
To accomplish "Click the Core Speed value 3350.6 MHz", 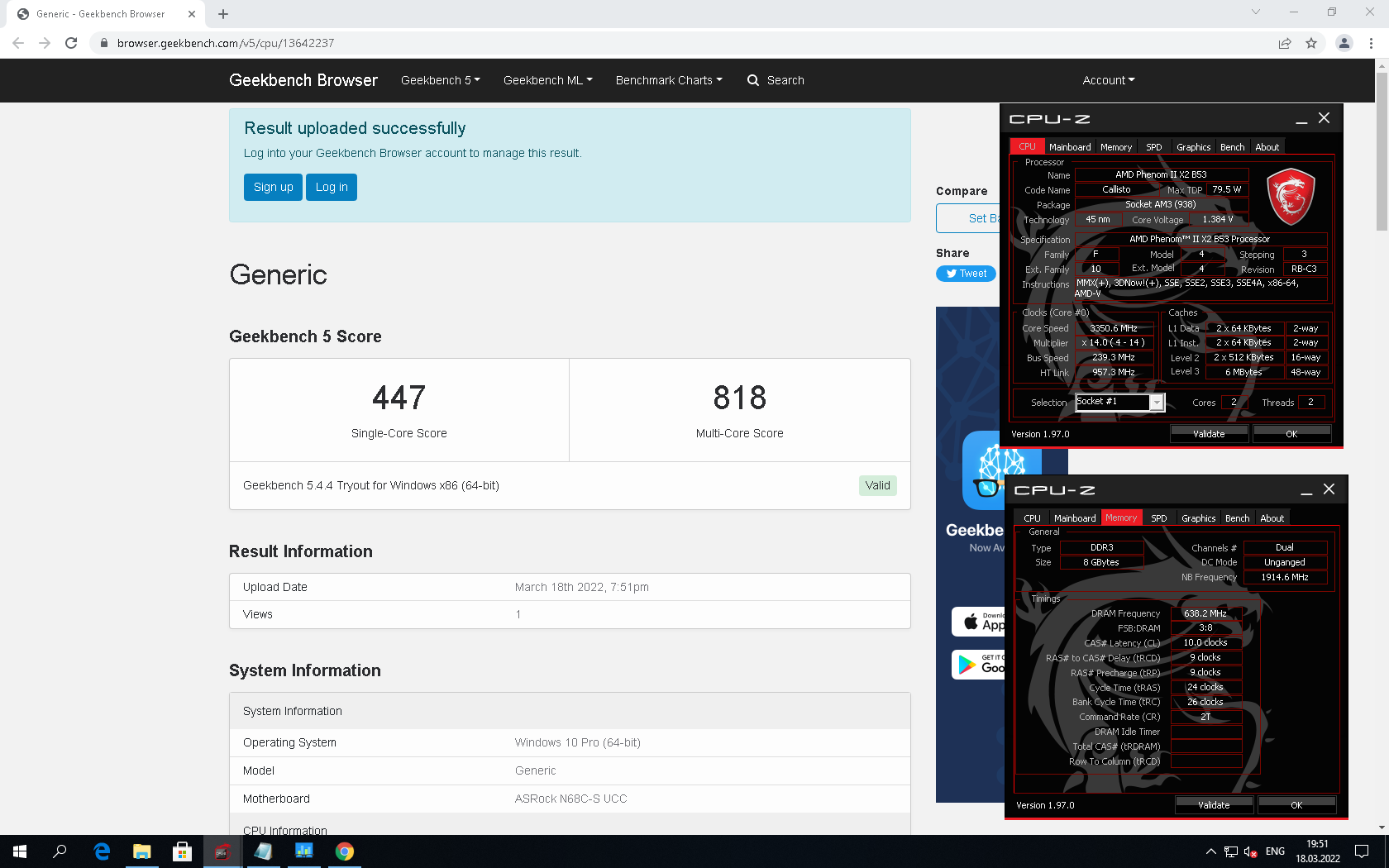I will coord(1114,328).
